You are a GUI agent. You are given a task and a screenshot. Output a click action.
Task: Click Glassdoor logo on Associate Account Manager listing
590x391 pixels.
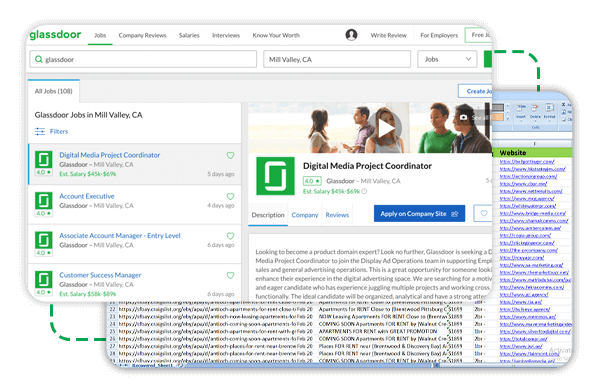[44, 240]
